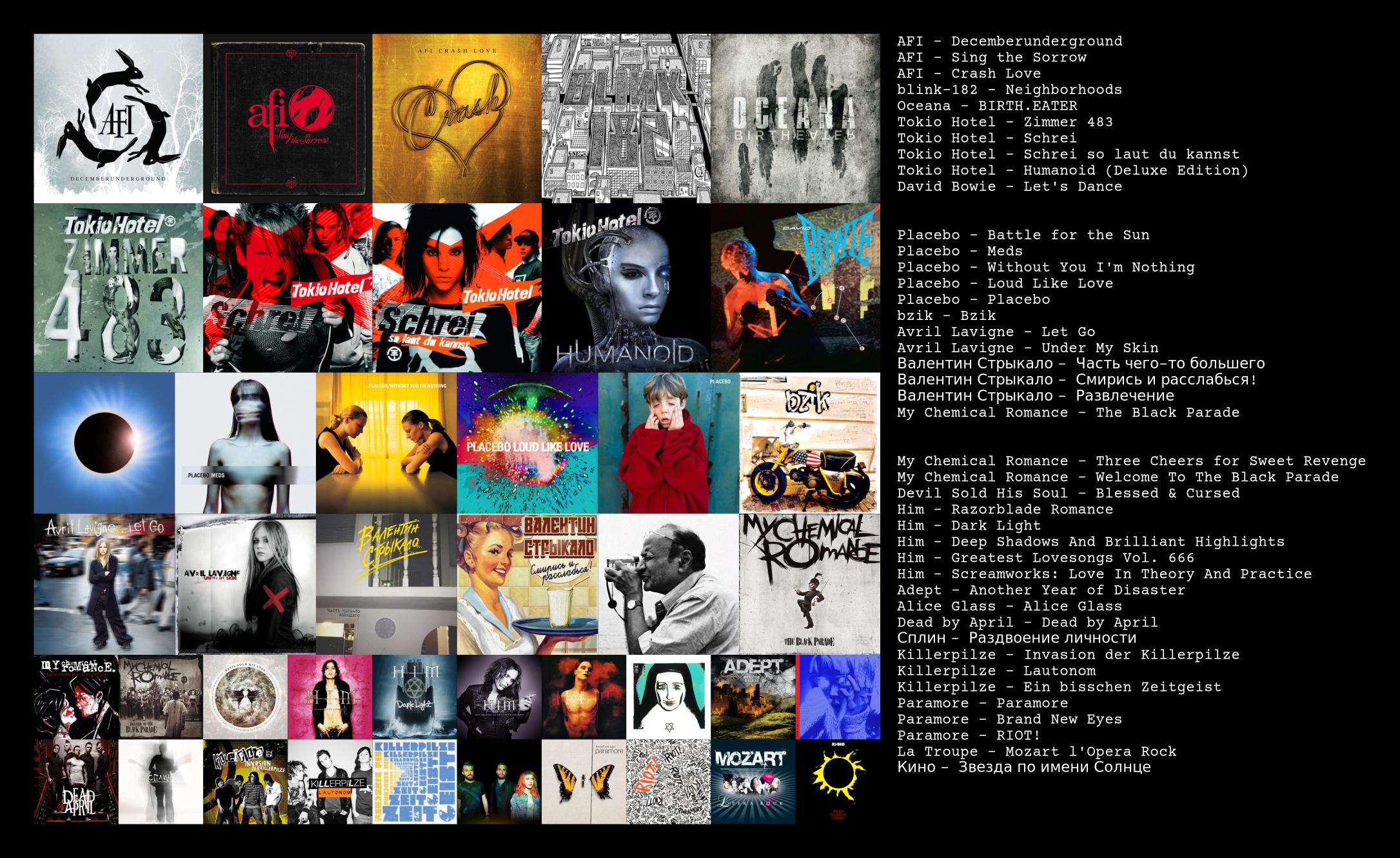The width and height of the screenshot is (1400, 858).
Task: Select the AFI Sing the Sorrow cover
Action: (x=288, y=119)
